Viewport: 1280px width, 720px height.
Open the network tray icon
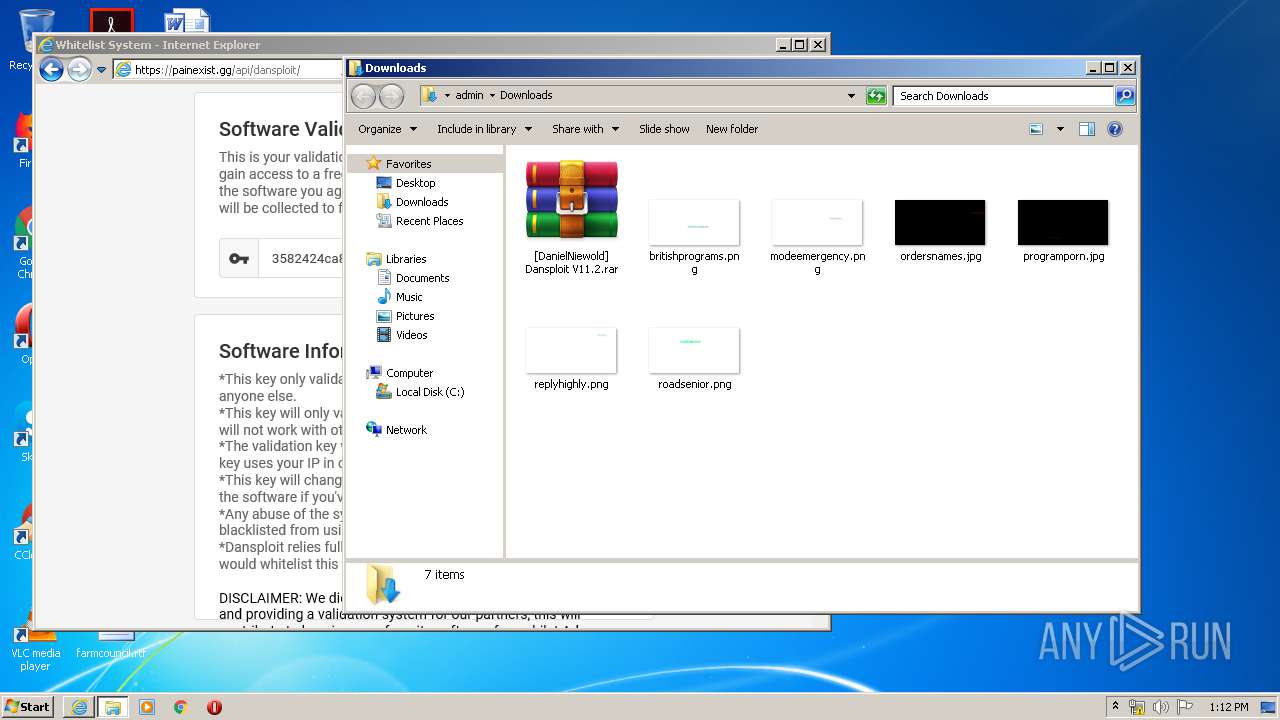[x=1136, y=707]
